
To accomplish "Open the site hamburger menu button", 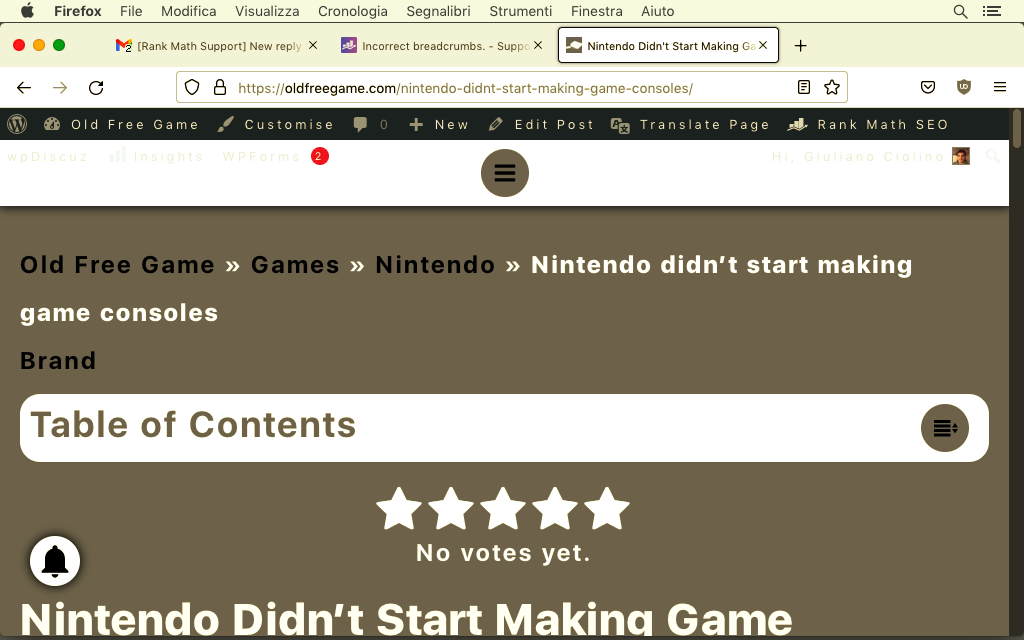I will tap(505, 173).
